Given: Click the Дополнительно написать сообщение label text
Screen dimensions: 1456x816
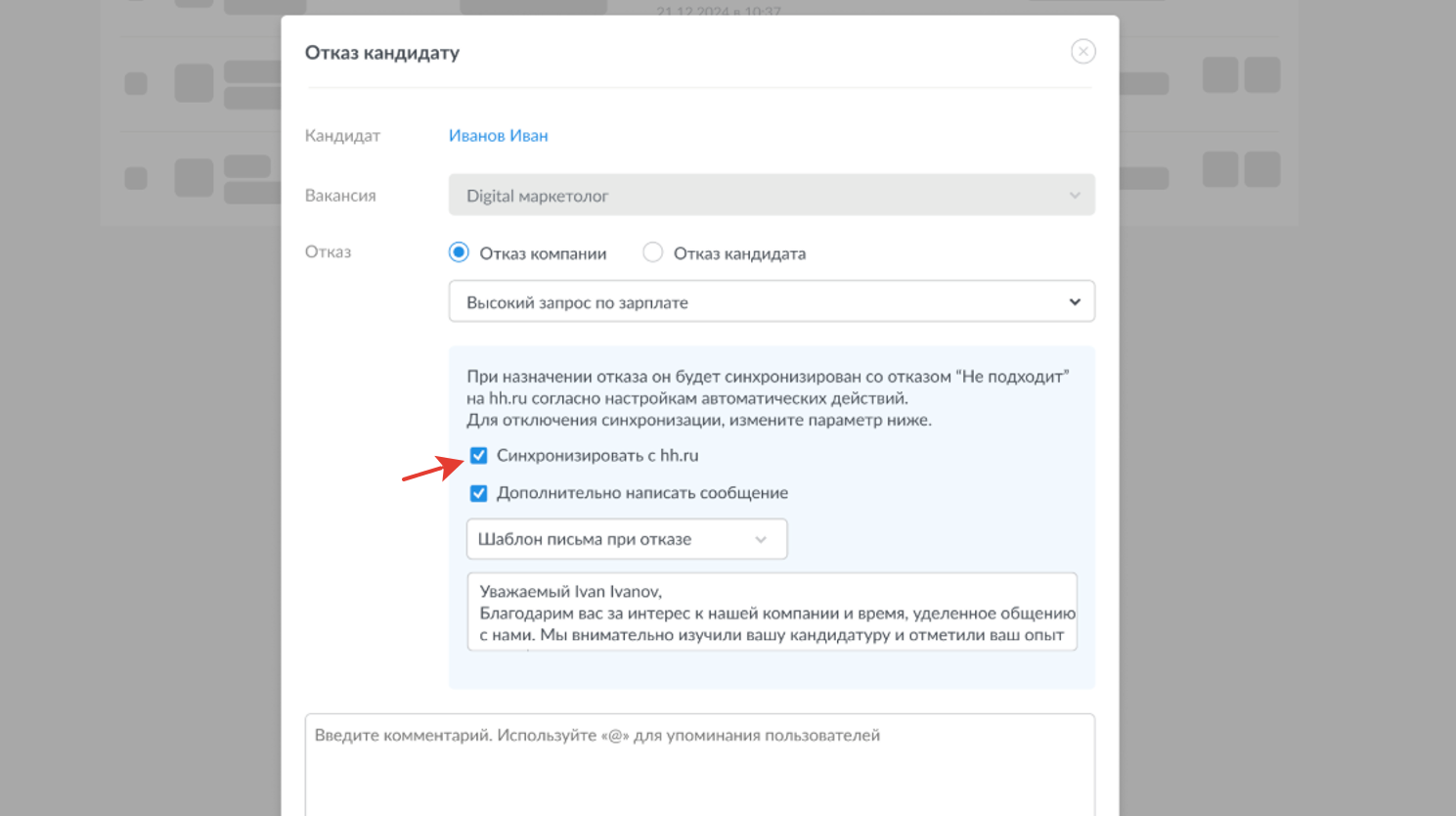Looking at the screenshot, I should pos(642,493).
